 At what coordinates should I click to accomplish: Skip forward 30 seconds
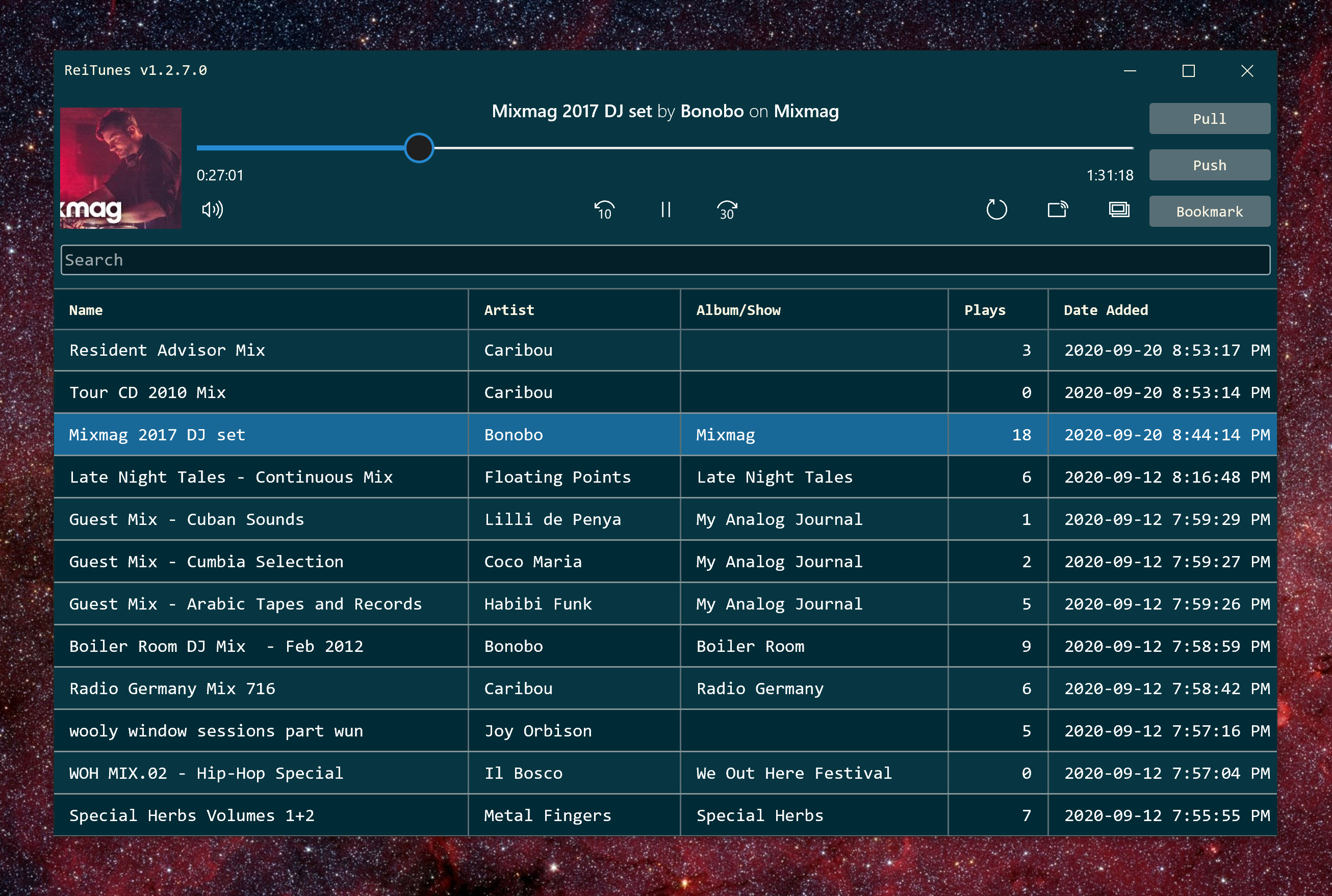(726, 210)
